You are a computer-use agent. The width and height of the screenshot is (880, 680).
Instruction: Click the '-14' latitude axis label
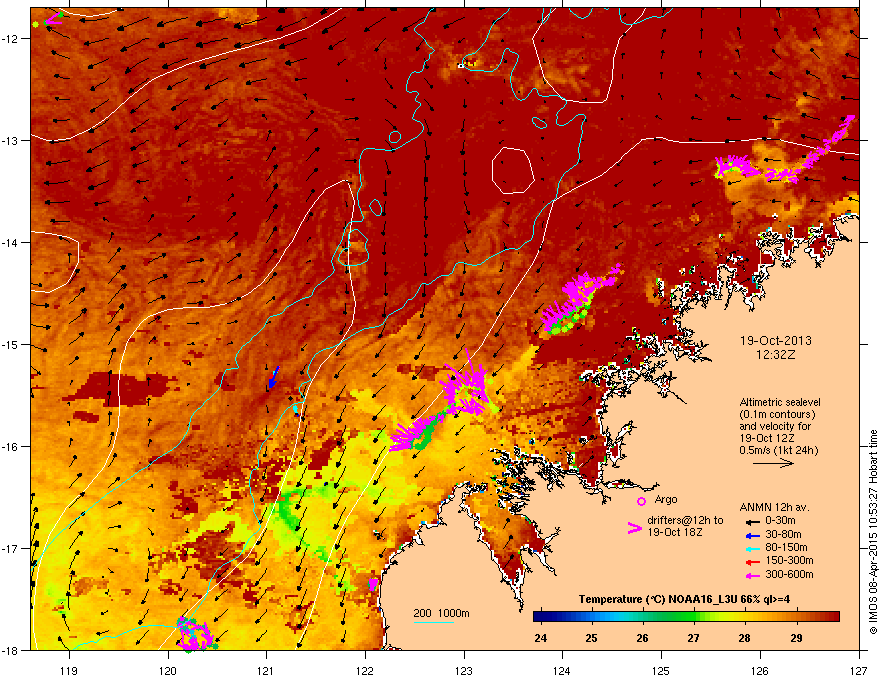click(x=12, y=242)
